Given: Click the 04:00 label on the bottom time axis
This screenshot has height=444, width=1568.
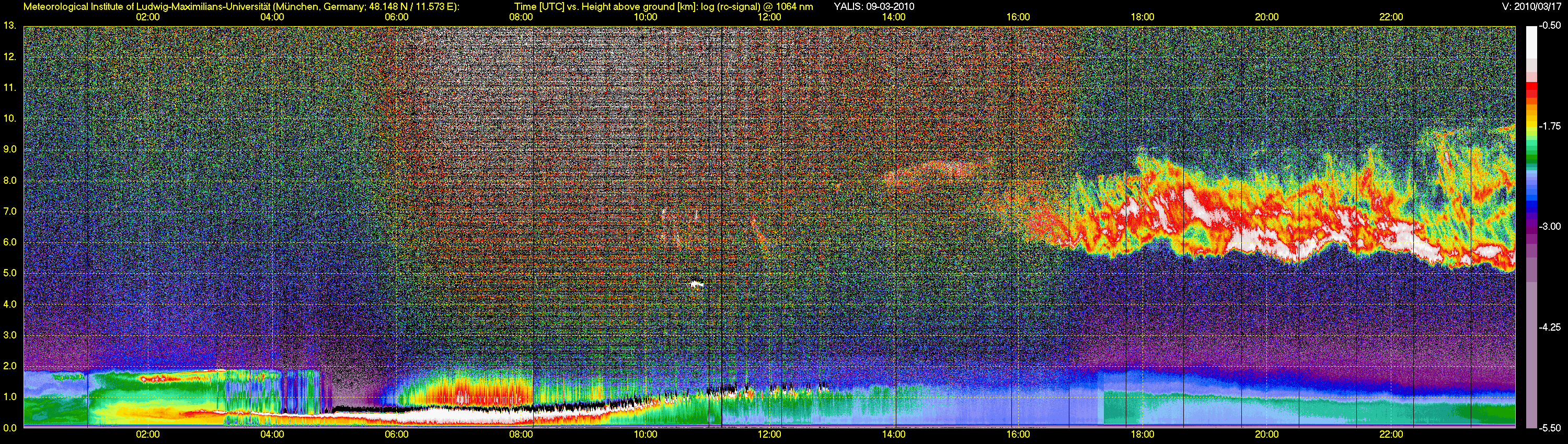Looking at the screenshot, I should [x=272, y=435].
